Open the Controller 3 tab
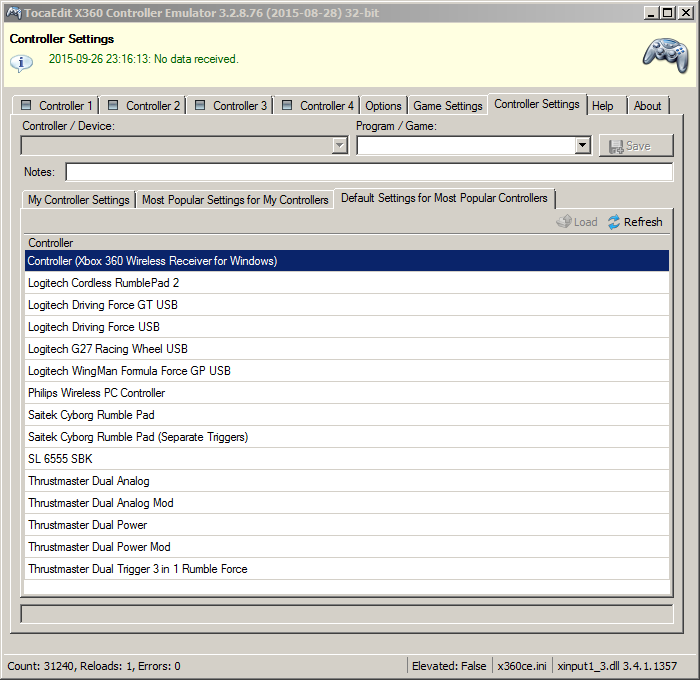Image resolution: width=700 pixels, height=680 pixels. (230, 106)
